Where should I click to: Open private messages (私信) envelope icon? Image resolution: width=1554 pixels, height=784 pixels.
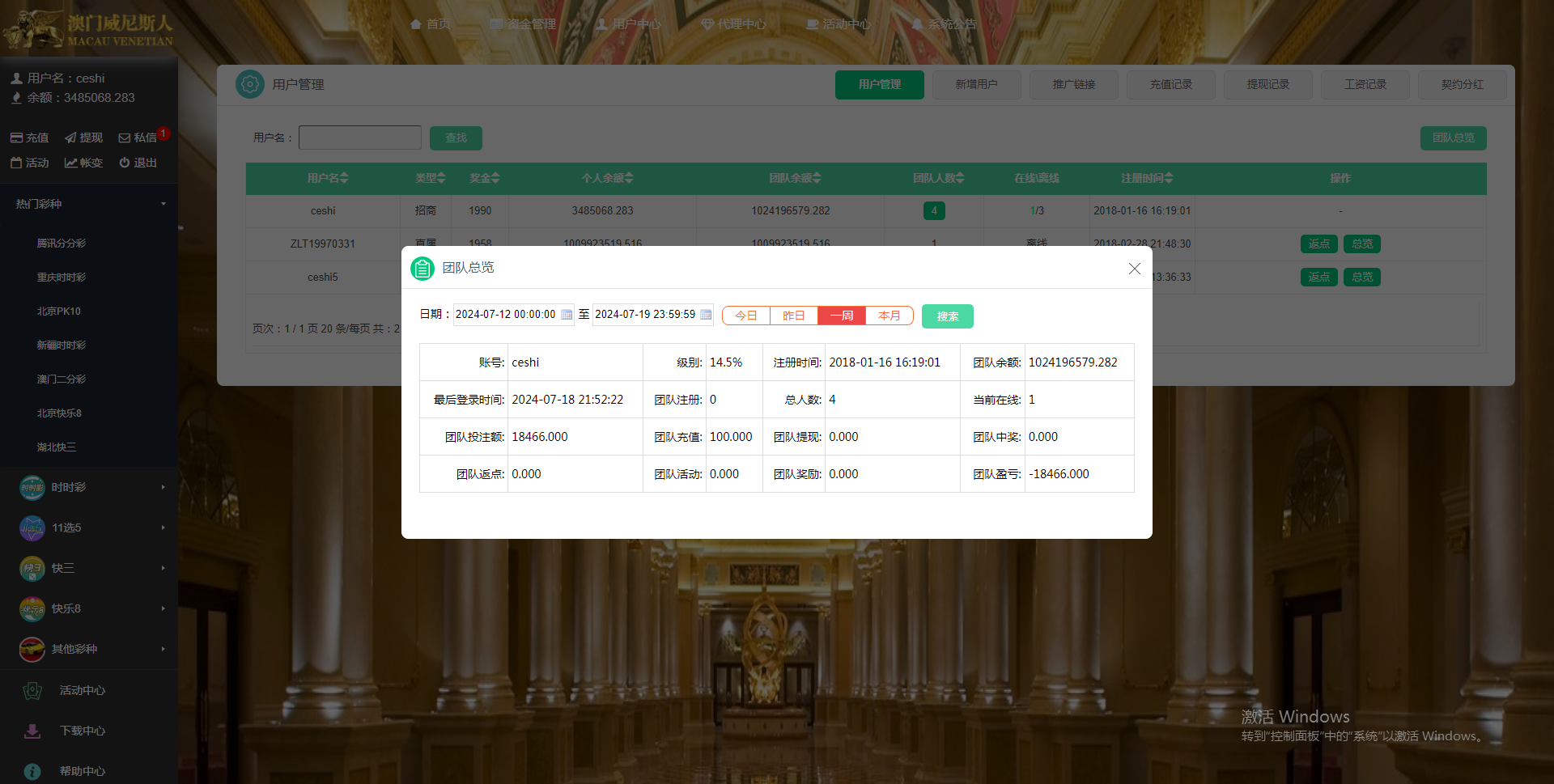pos(125,138)
